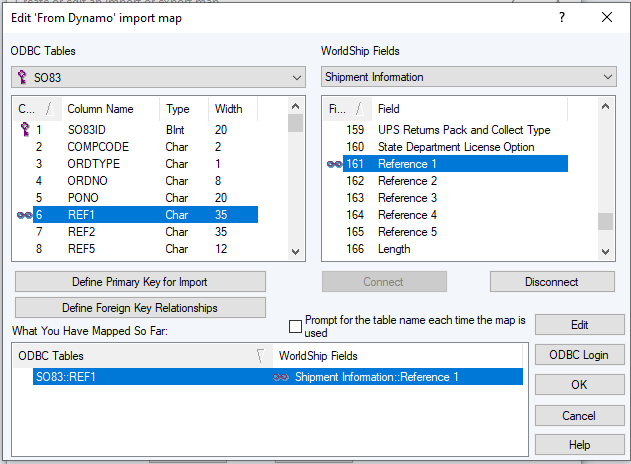
Task: Click the Disconnect button
Action: point(552,282)
